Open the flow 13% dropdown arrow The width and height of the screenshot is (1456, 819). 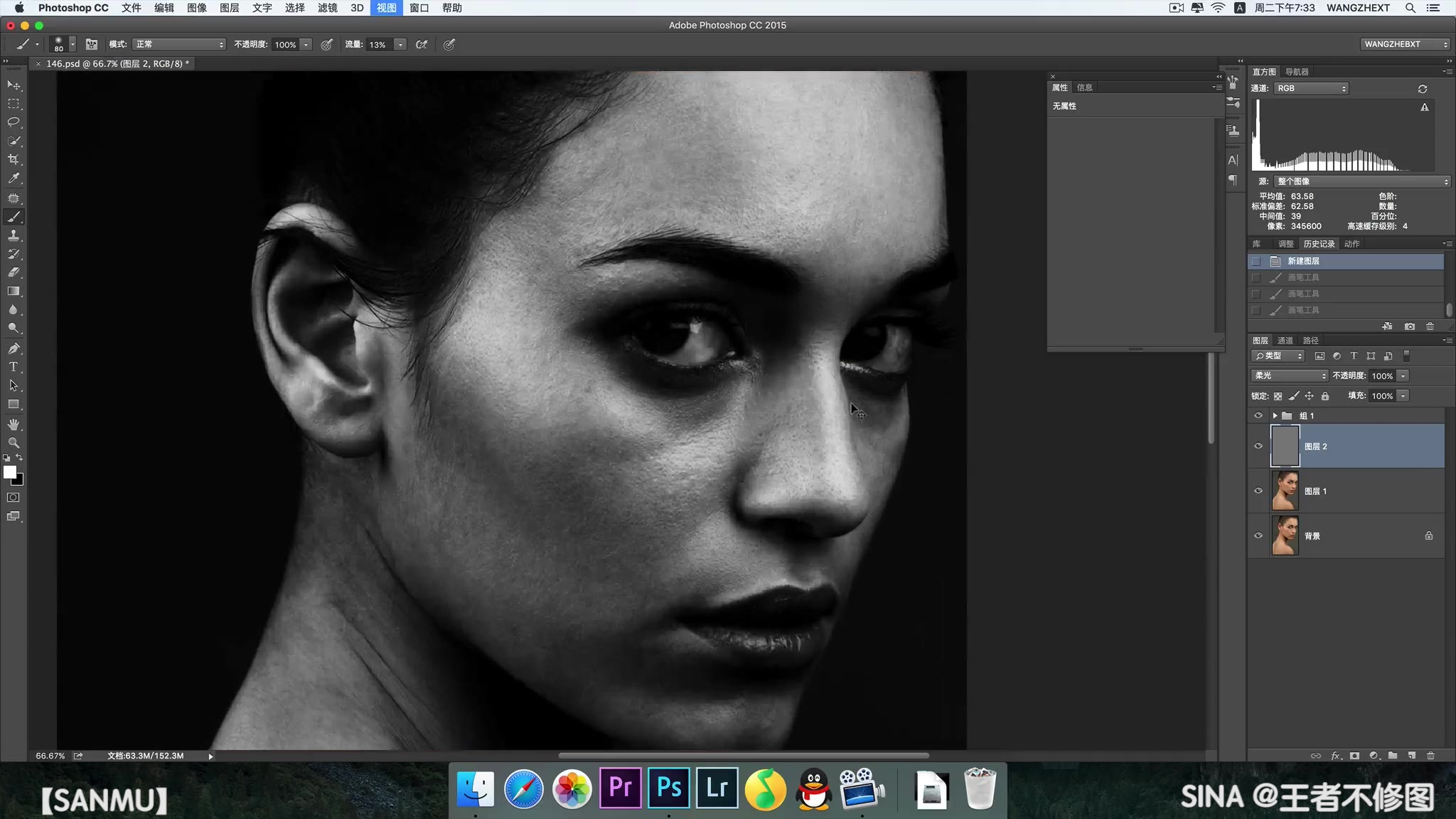(x=400, y=45)
